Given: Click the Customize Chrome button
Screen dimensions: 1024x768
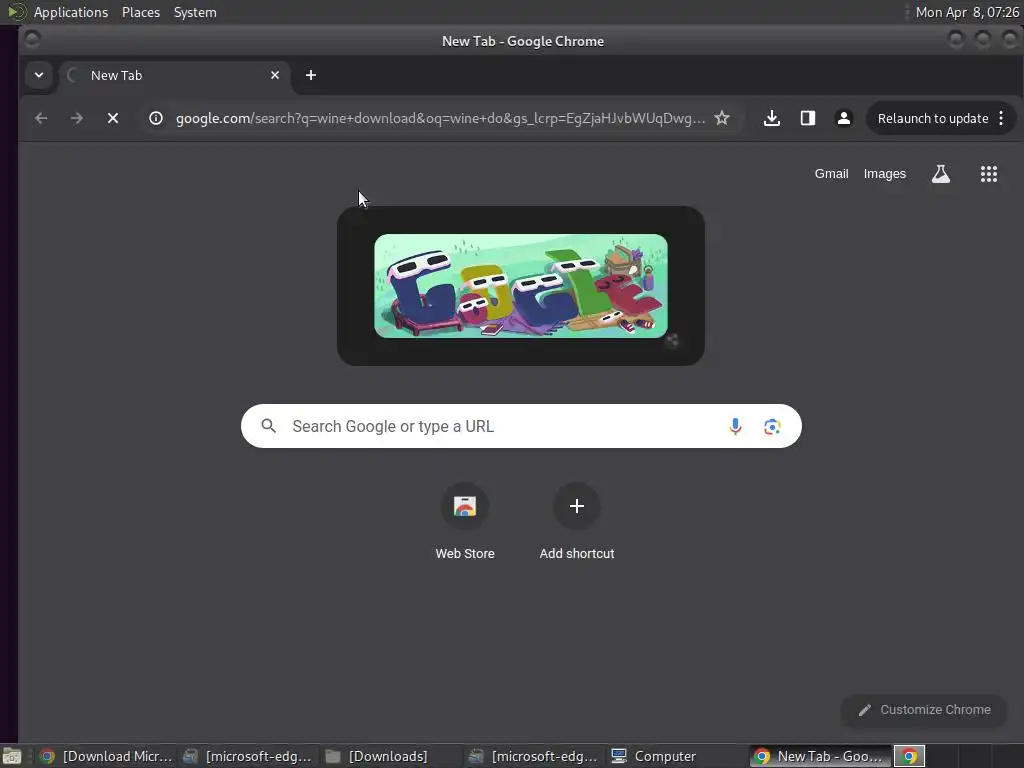Looking at the screenshot, I should 923,710.
